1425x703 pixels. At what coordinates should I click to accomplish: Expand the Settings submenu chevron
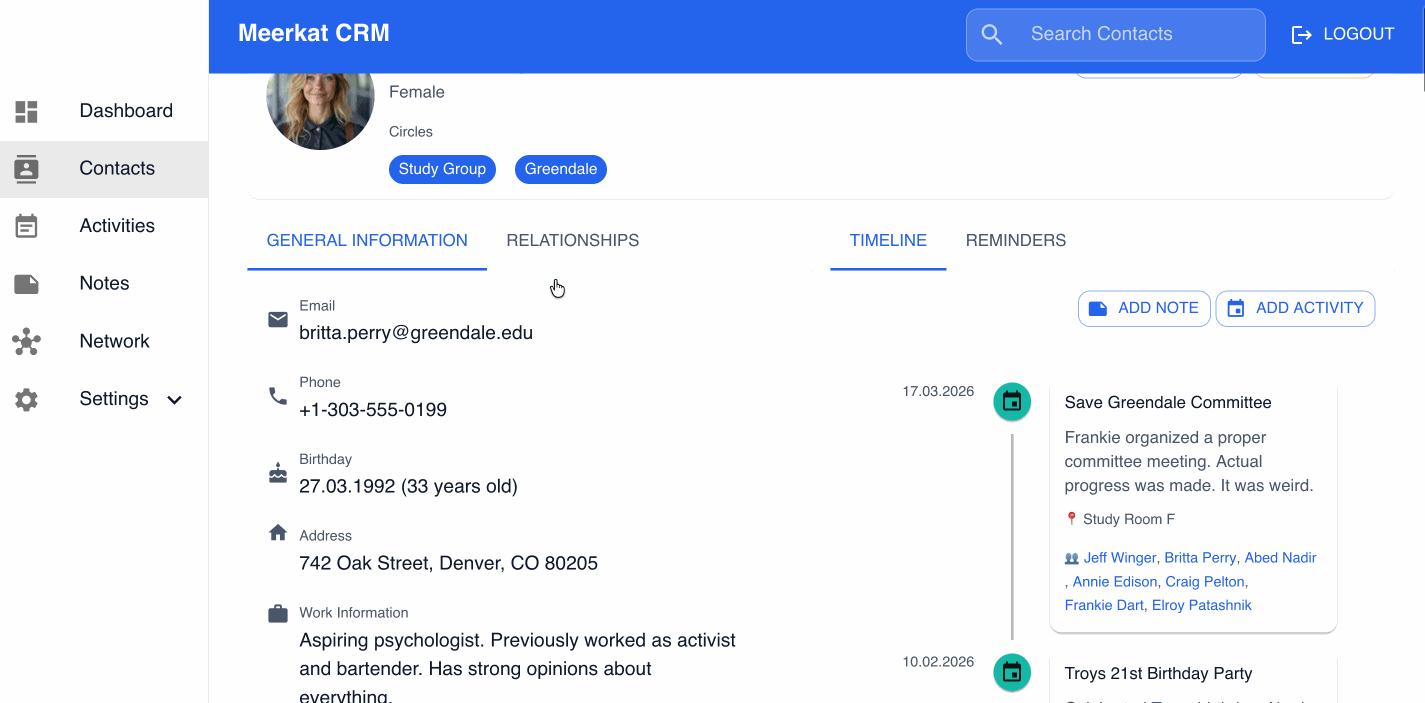click(x=174, y=400)
